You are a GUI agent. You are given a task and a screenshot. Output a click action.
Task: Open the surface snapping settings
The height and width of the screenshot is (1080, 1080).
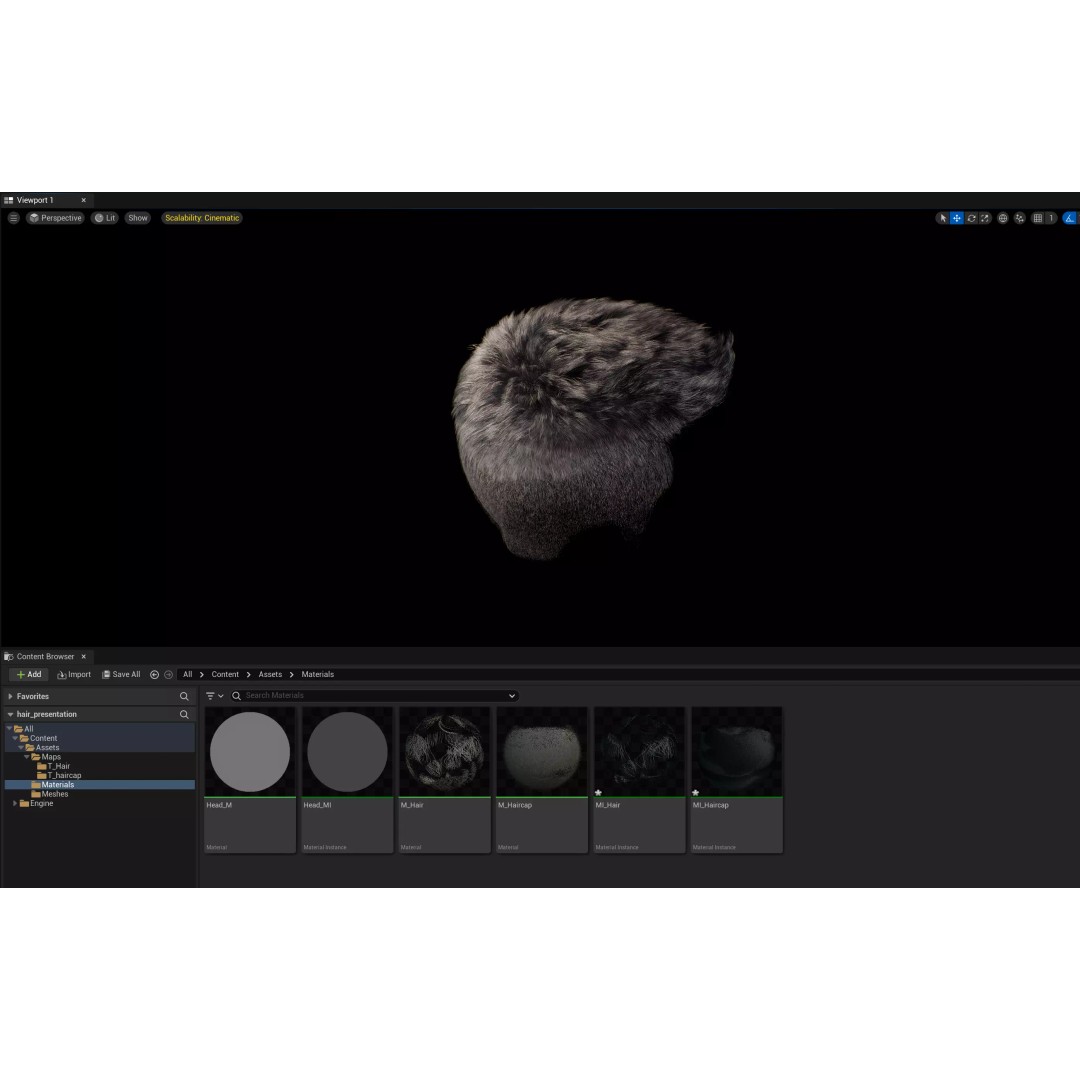(1019, 218)
